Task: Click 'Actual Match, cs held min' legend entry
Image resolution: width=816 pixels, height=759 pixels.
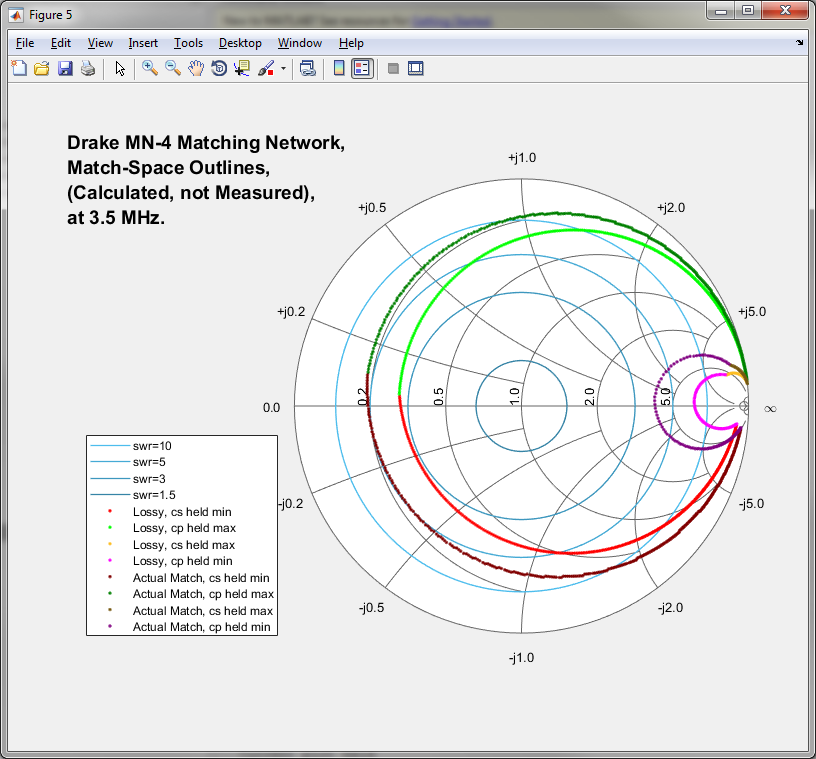Action: coord(201,578)
